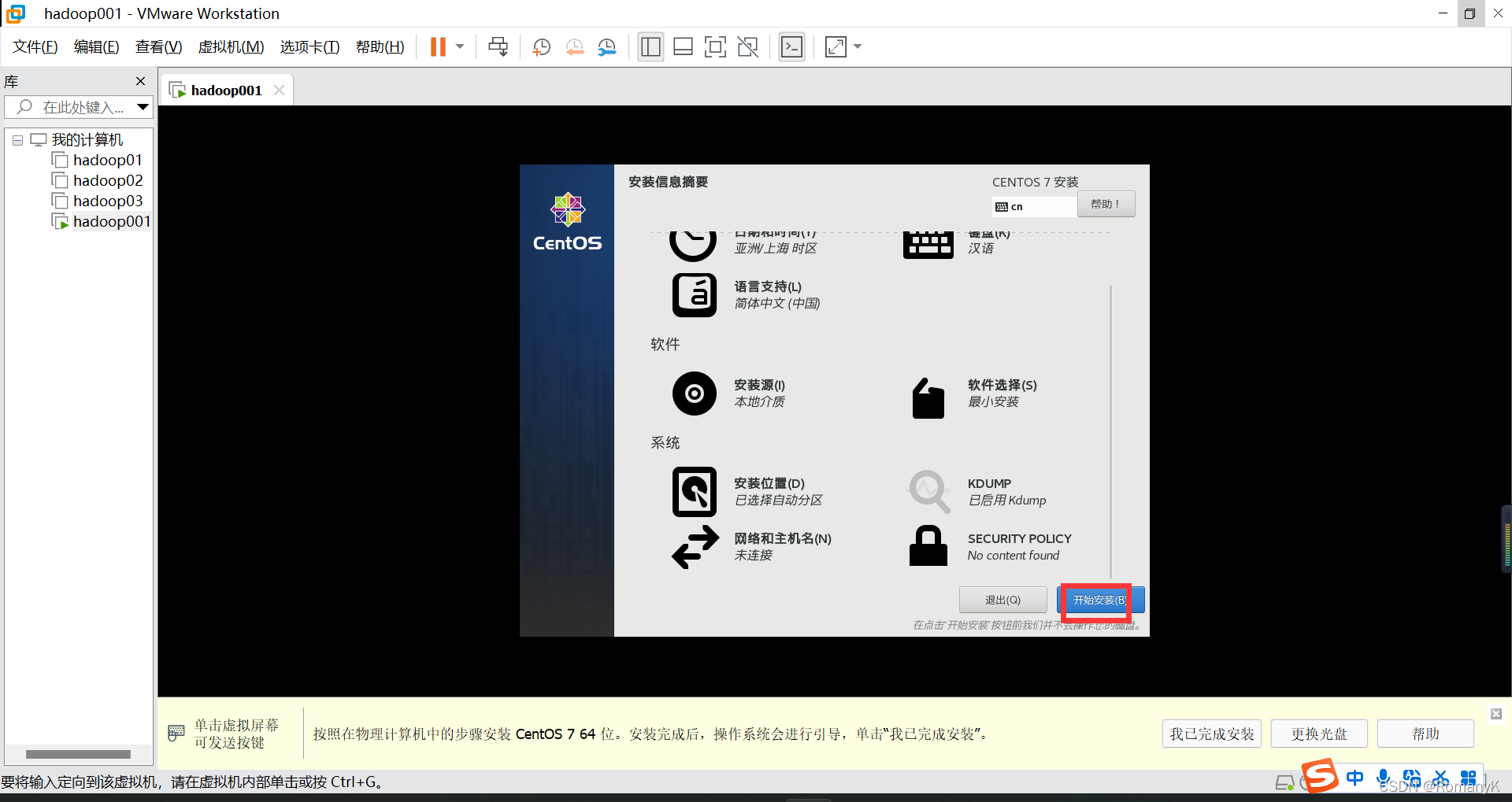This screenshot has width=1512, height=802.
Task: Click the cn keyboard layout indicator
Action: point(1033,206)
